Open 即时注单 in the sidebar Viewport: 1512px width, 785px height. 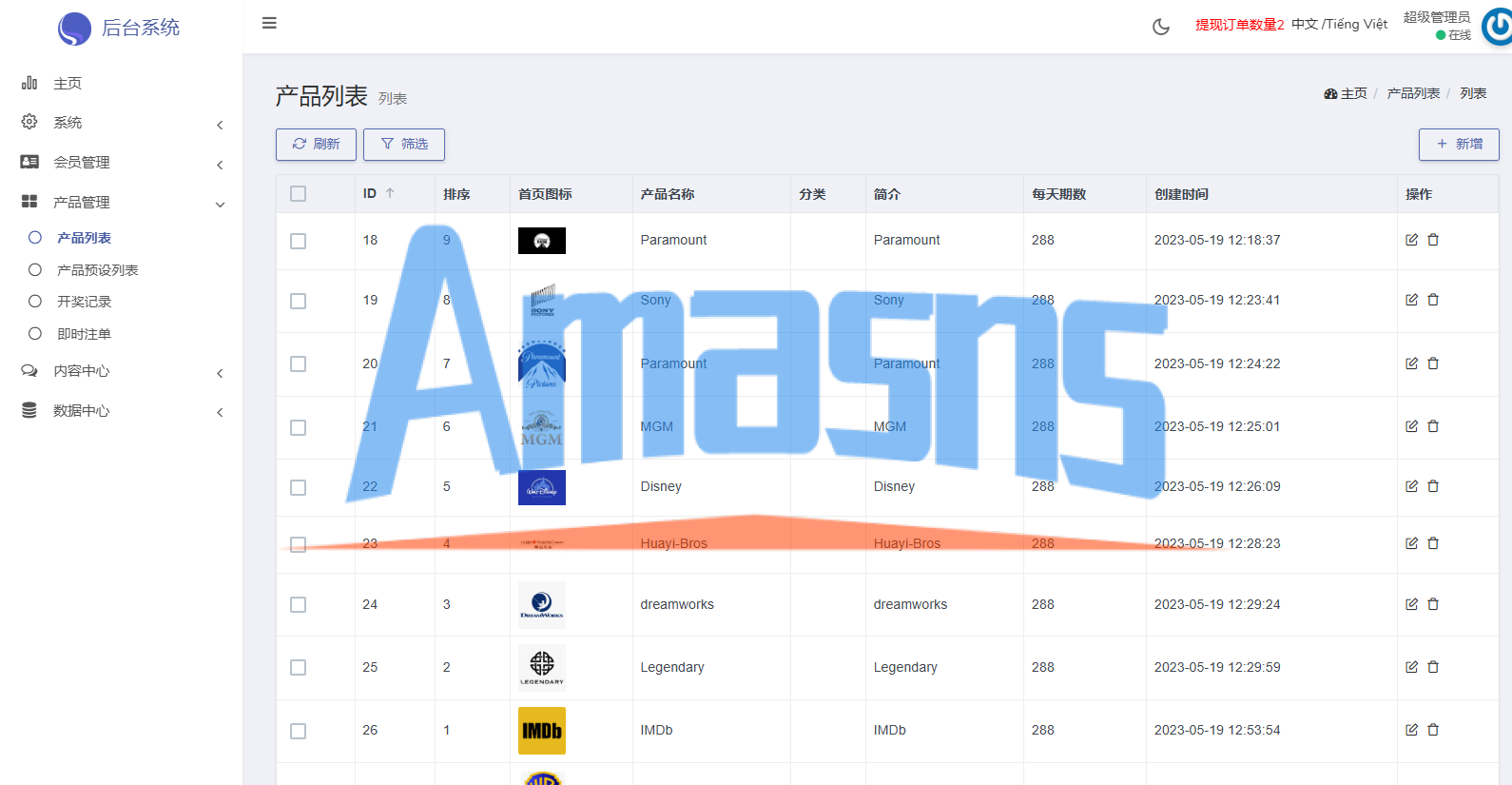click(x=85, y=334)
